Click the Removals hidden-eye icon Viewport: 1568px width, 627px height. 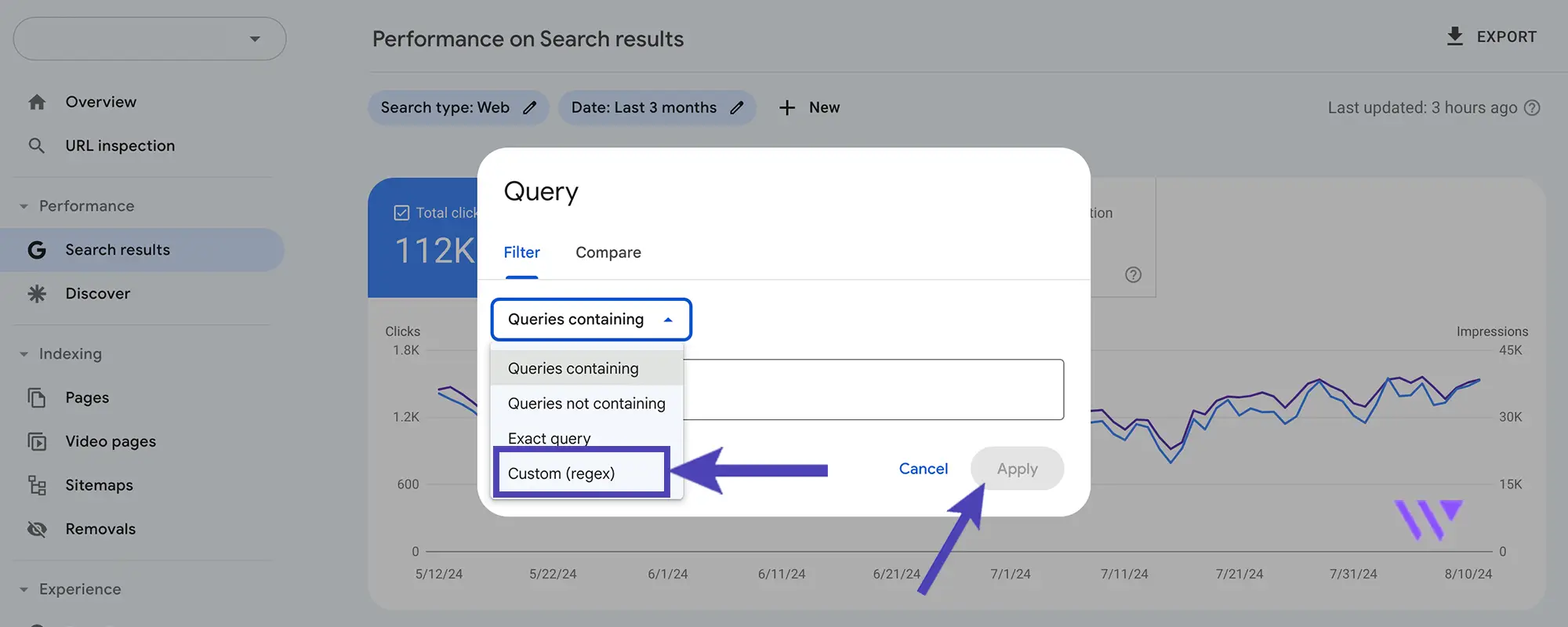point(37,529)
